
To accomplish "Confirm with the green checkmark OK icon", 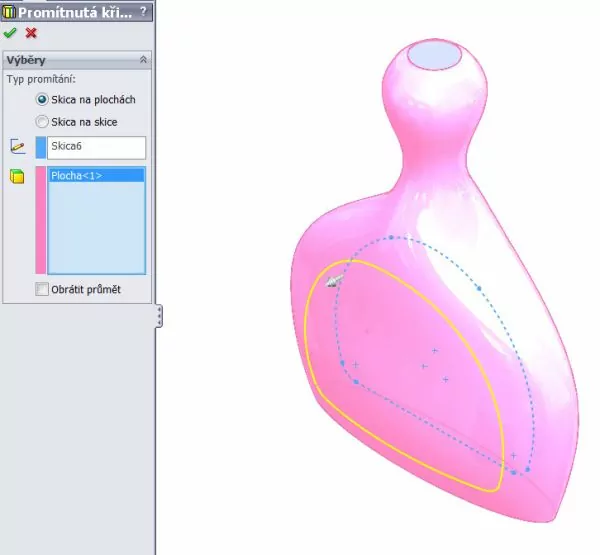I will click(x=10, y=32).
